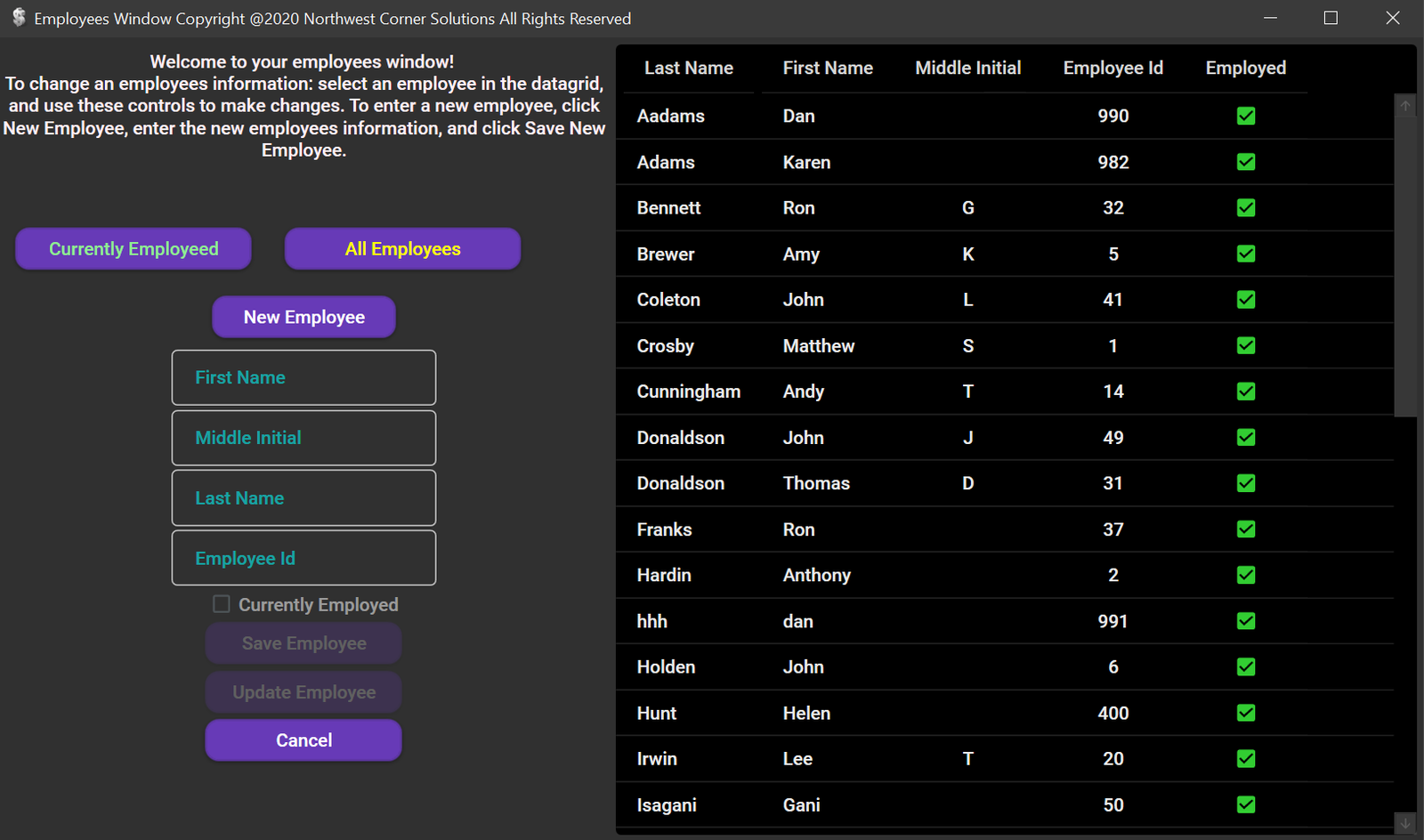Toggle the Currently Employed checkbox

click(222, 604)
